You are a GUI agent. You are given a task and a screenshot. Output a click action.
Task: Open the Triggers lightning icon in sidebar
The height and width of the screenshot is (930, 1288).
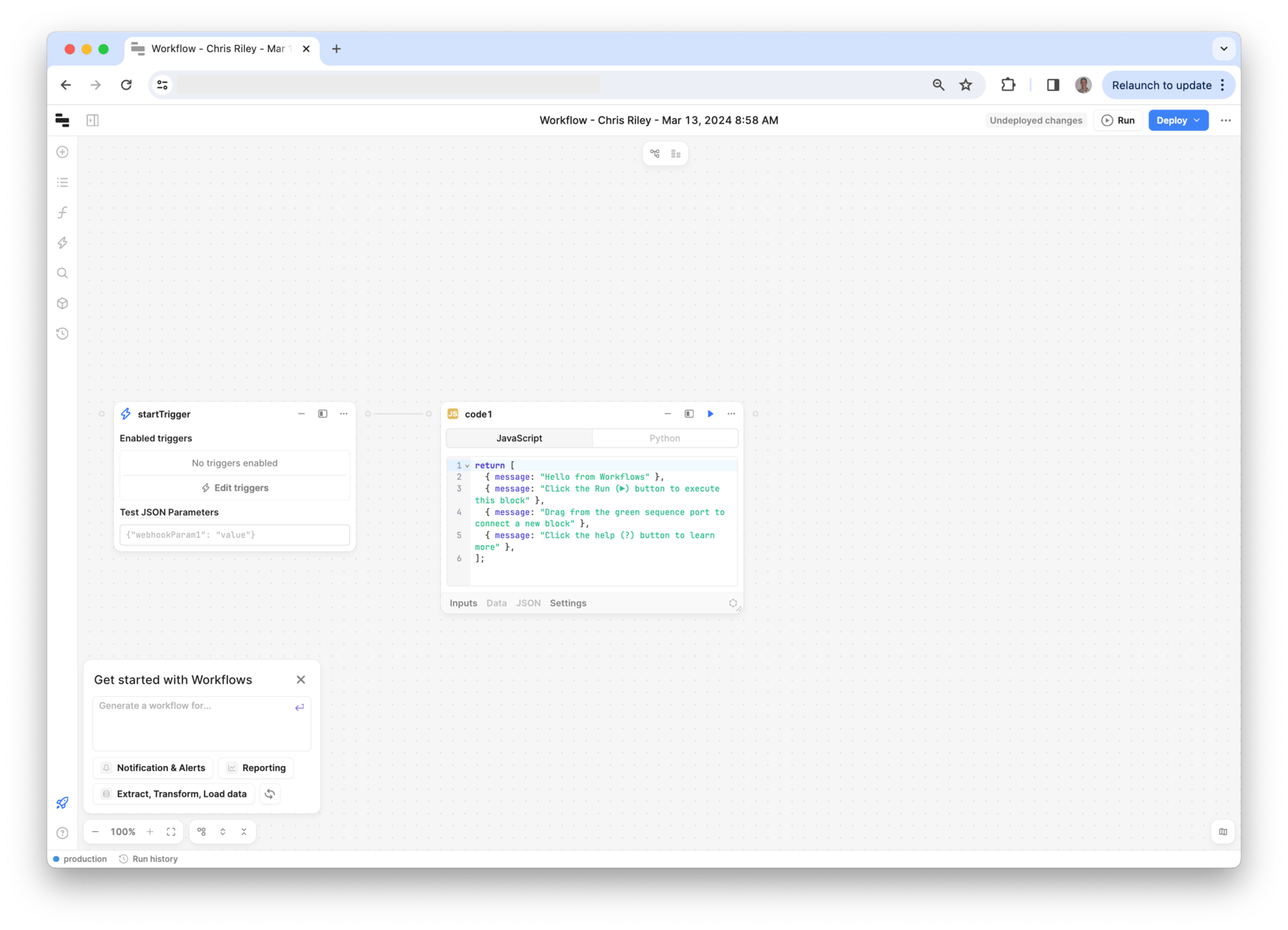63,243
